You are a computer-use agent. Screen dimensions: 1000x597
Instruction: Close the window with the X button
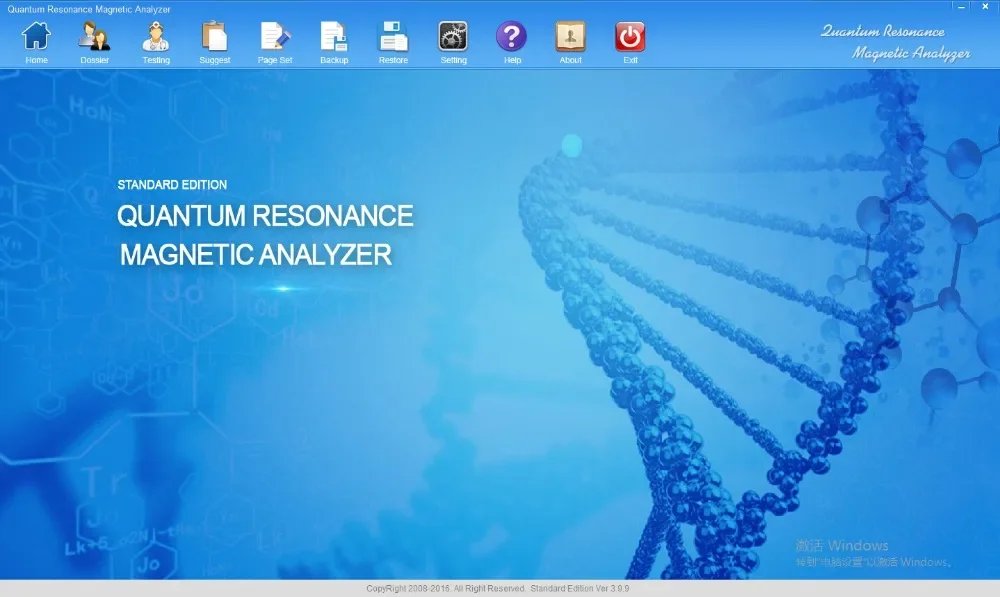tap(987, 6)
